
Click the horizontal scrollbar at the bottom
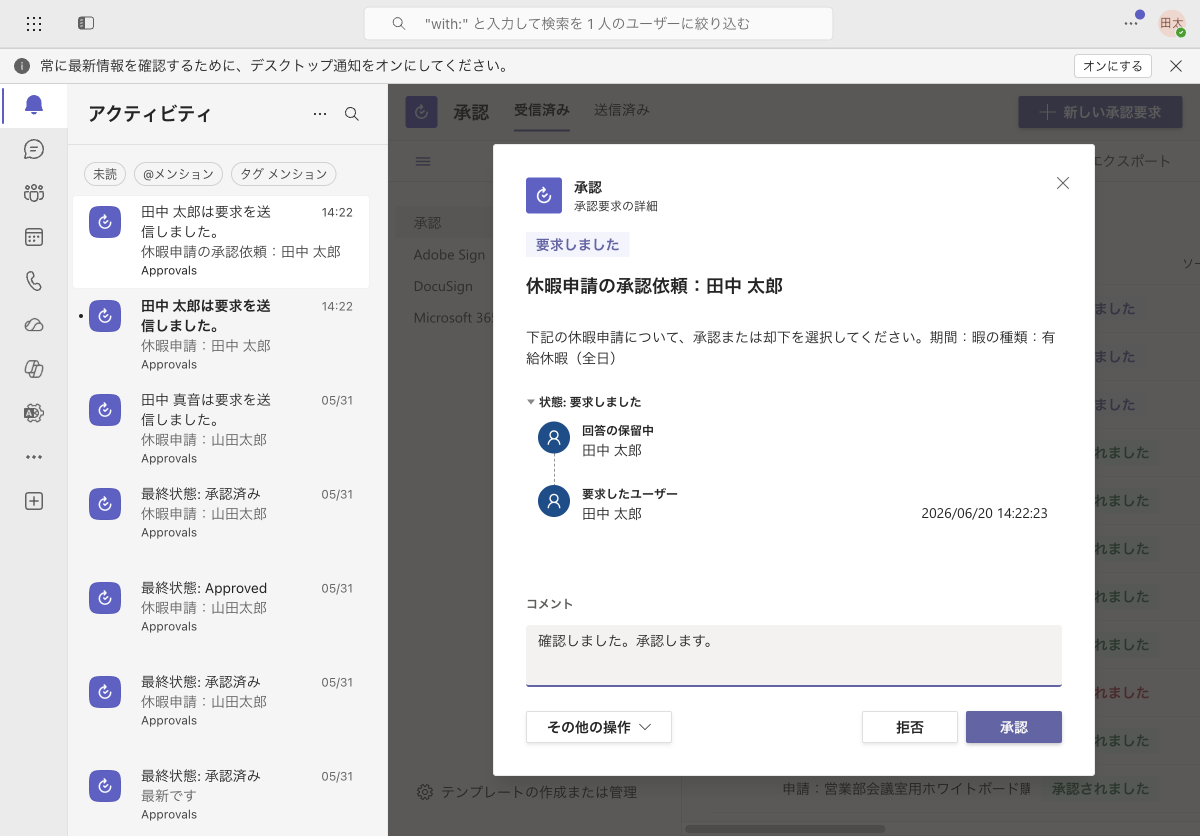coord(785,829)
